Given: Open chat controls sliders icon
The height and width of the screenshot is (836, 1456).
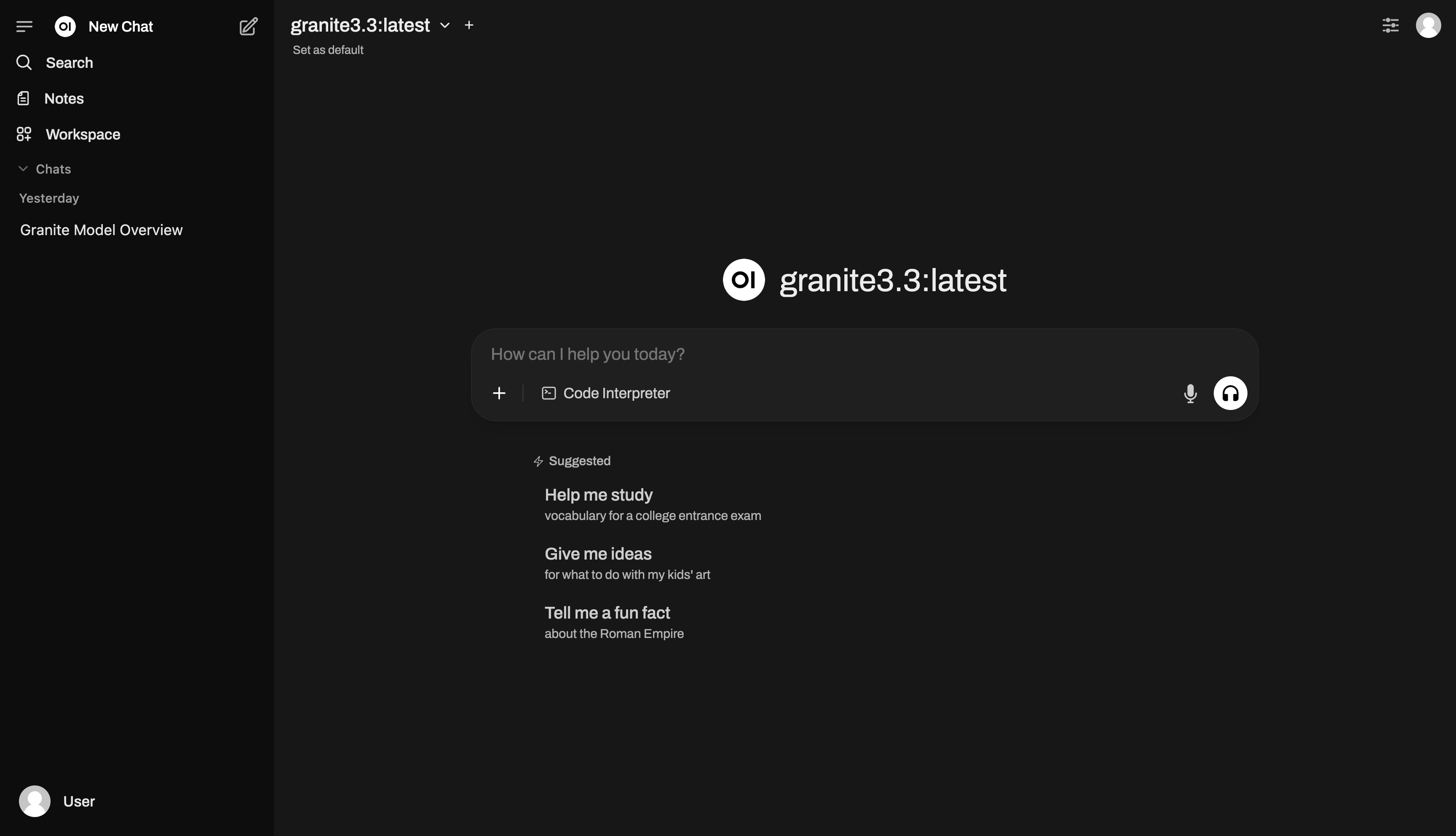Looking at the screenshot, I should click(x=1391, y=25).
